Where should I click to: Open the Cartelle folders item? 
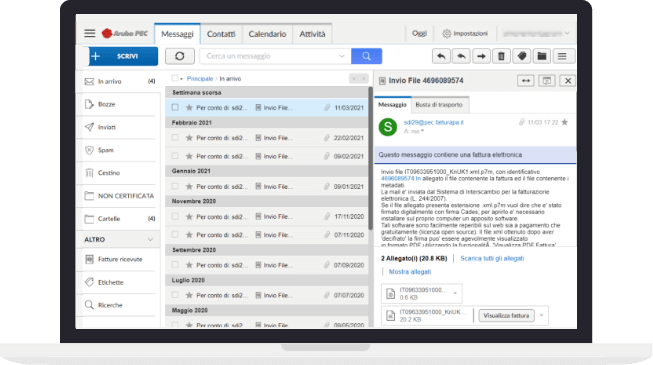[120, 219]
